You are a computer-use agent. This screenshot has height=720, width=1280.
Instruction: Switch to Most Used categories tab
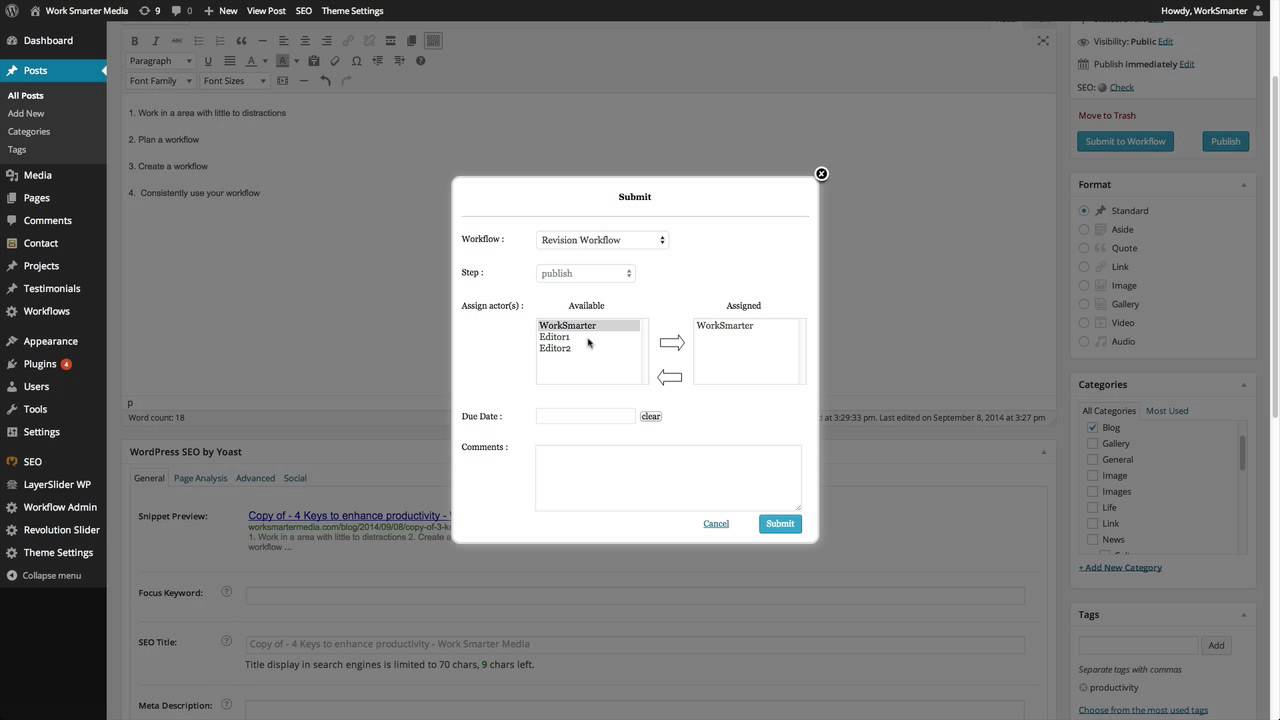pos(1166,411)
